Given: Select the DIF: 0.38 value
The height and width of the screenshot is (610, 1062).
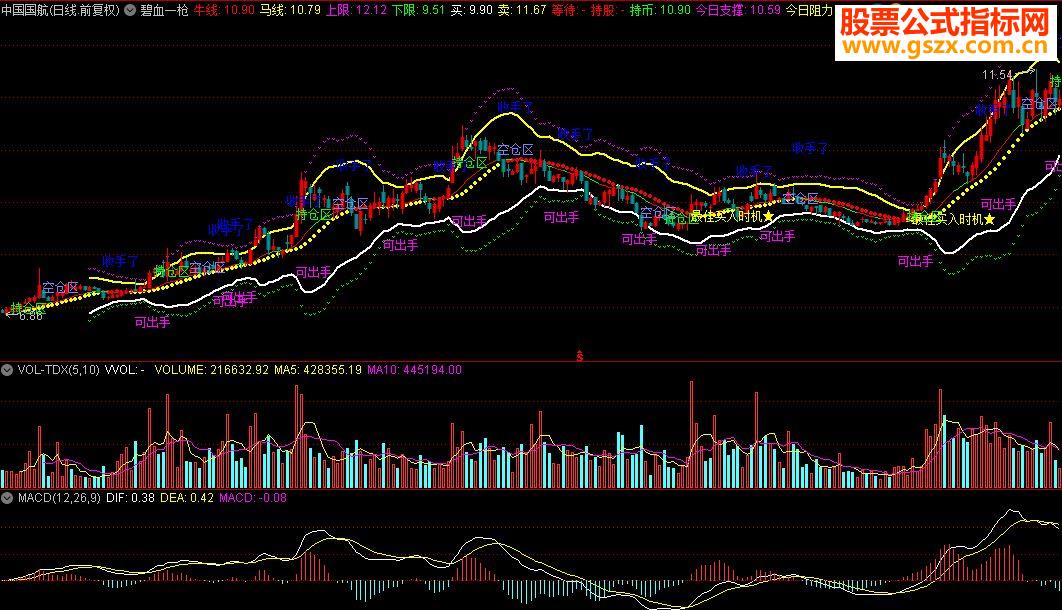Looking at the screenshot, I should [130, 498].
